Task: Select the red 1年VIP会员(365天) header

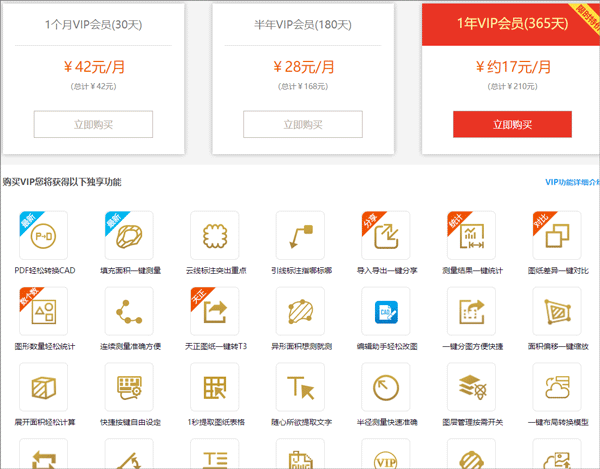Action: tap(512, 24)
